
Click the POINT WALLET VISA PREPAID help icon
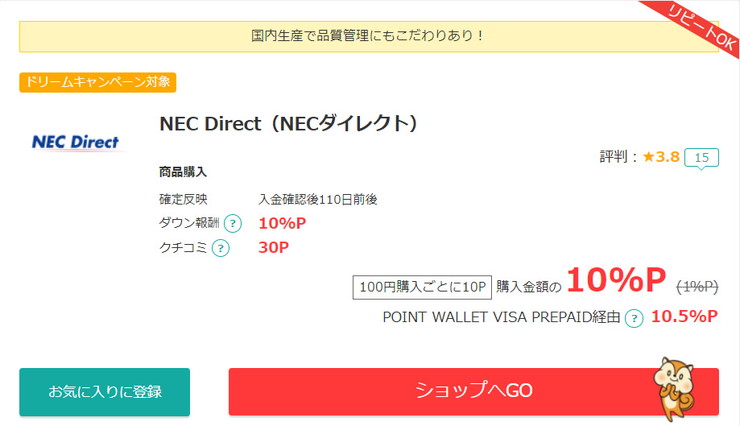tap(634, 318)
